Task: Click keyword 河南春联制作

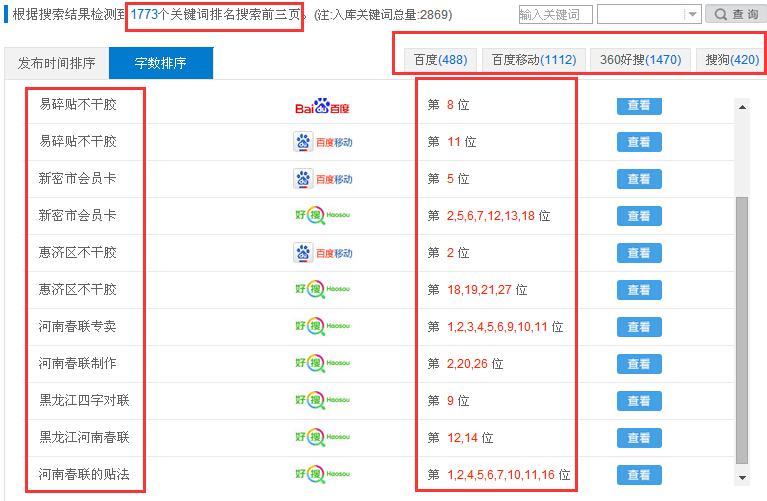Action: pyautogui.click(x=78, y=363)
